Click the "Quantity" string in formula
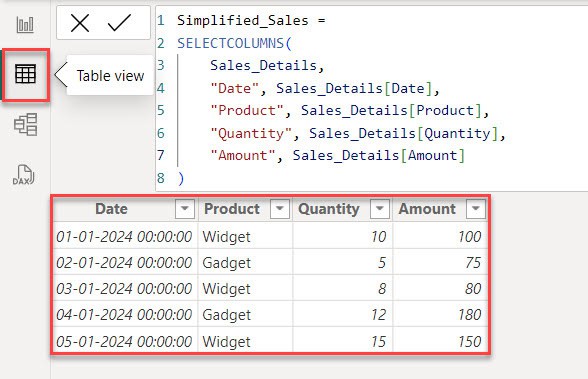The height and width of the screenshot is (379, 588). tap(251, 133)
